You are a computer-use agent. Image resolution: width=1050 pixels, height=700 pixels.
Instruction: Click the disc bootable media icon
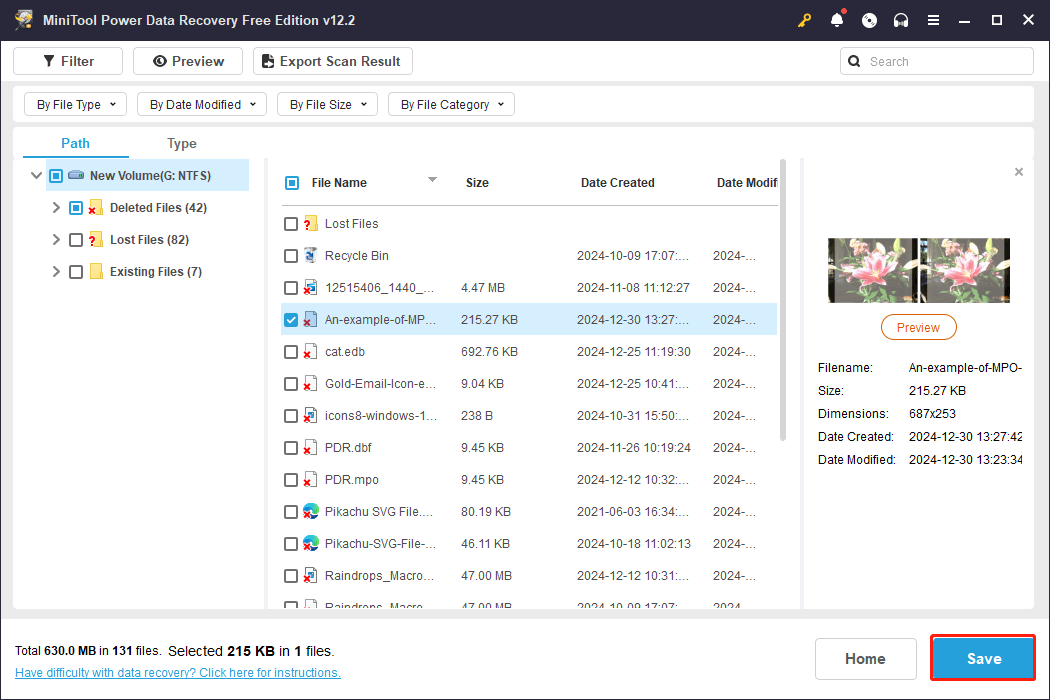[x=869, y=20]
